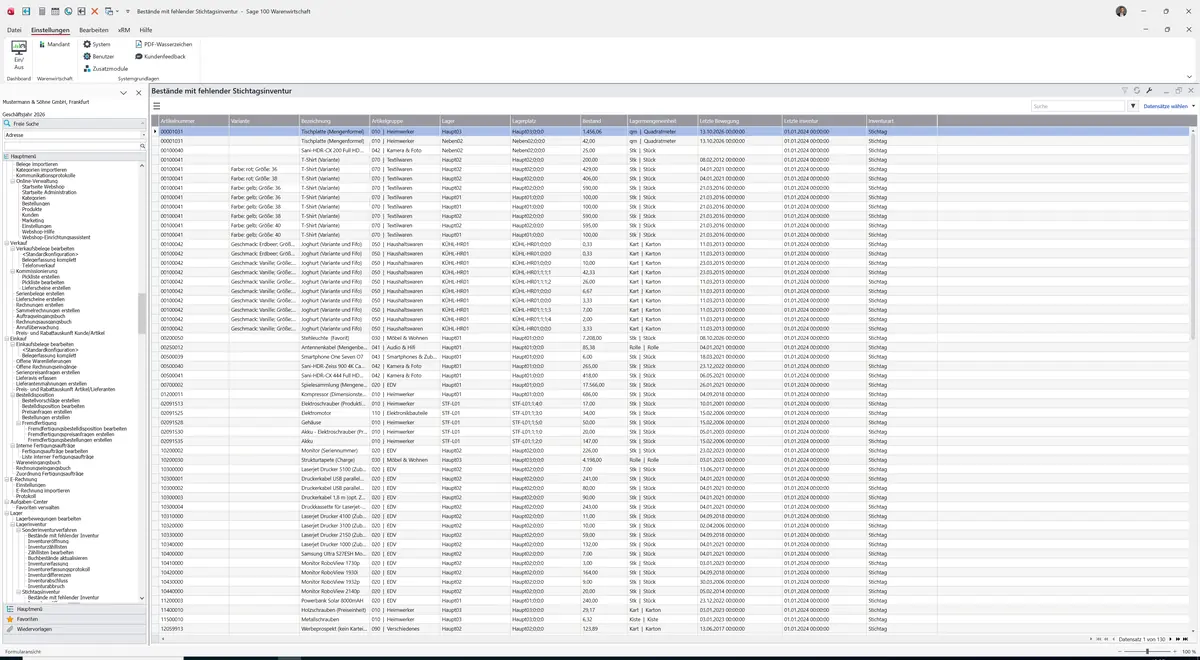Sort by the Lagerplatz column header

(x=544, y=121)
